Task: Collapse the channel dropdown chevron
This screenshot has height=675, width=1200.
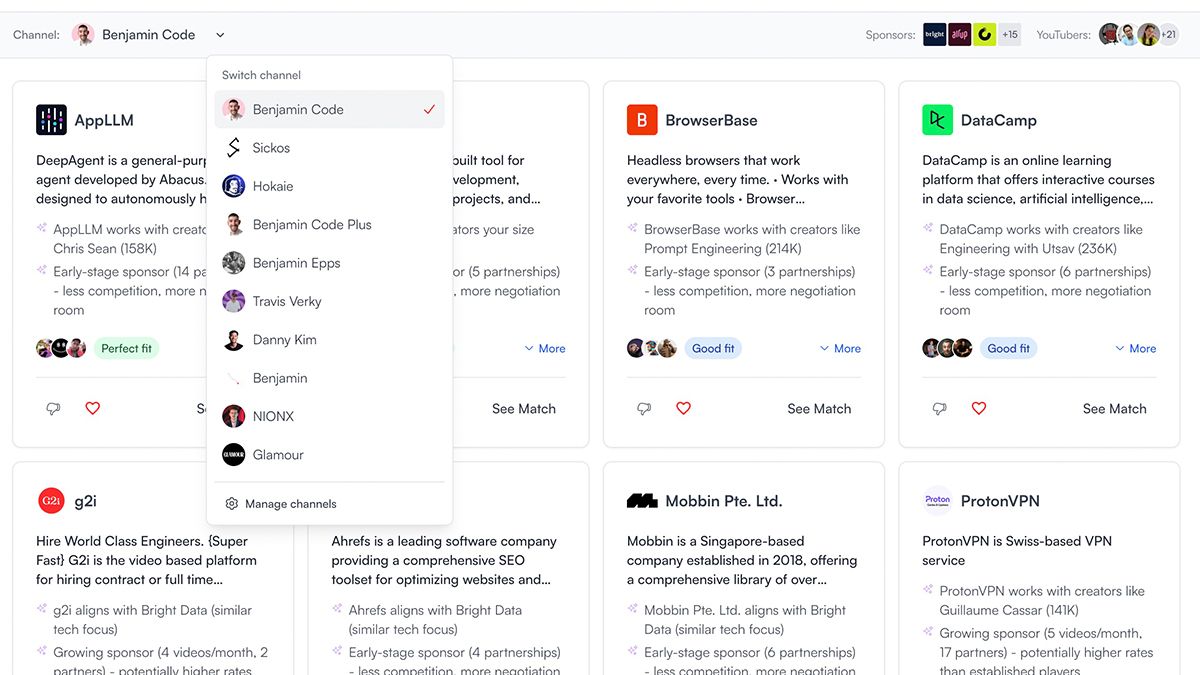Action: pyautogui.click(x=220, y=35)
